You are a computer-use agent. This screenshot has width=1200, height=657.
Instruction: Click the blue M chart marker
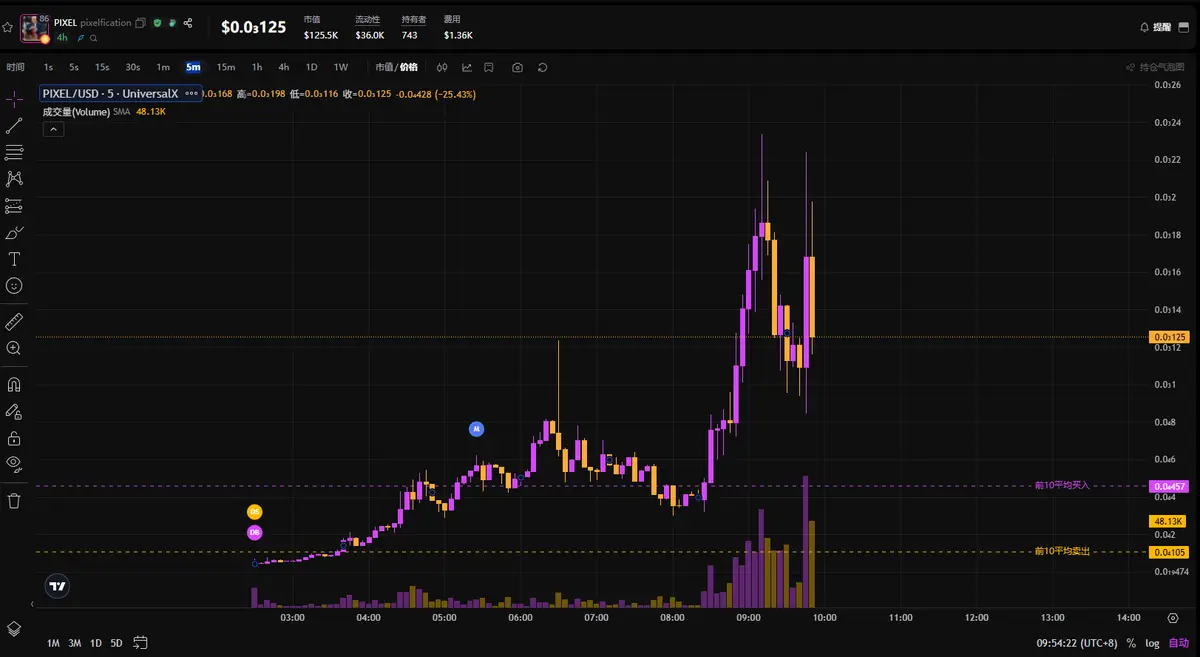click(477, 429)
